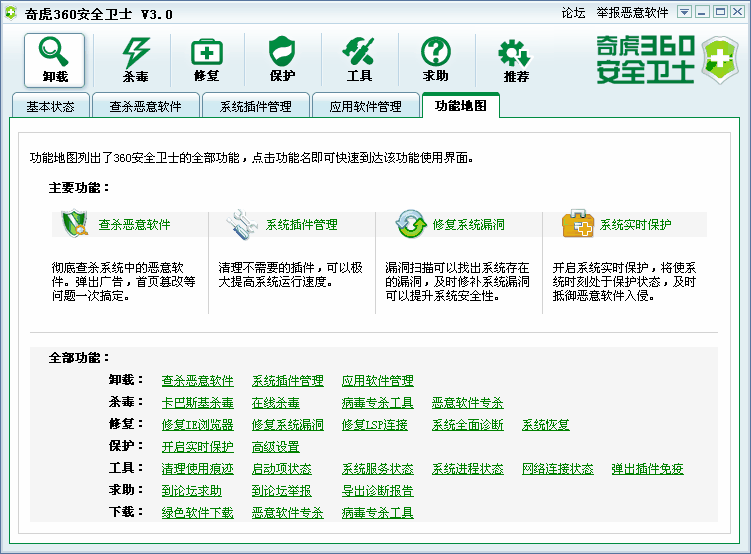
Task: Open the 网络连接状态 link
Action: 558,469
